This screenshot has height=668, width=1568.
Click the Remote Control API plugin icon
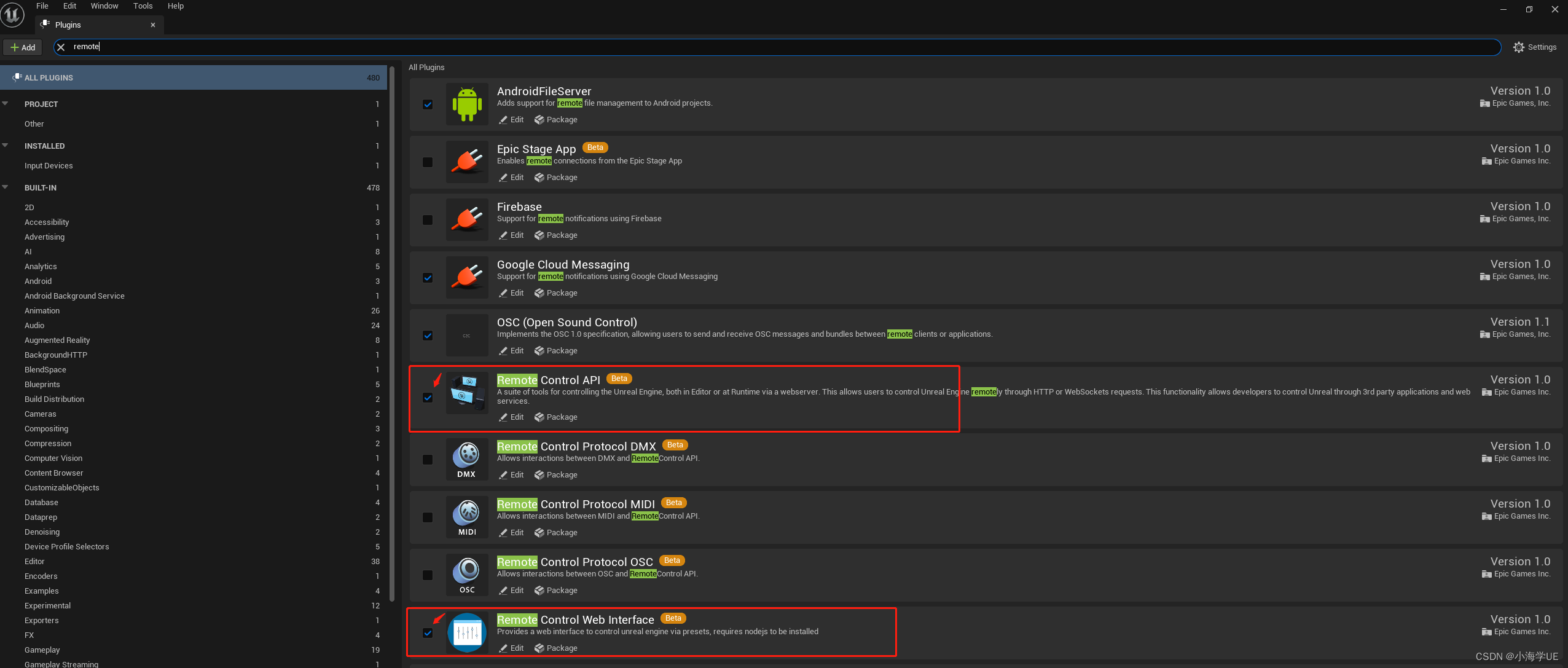[467, 393]
